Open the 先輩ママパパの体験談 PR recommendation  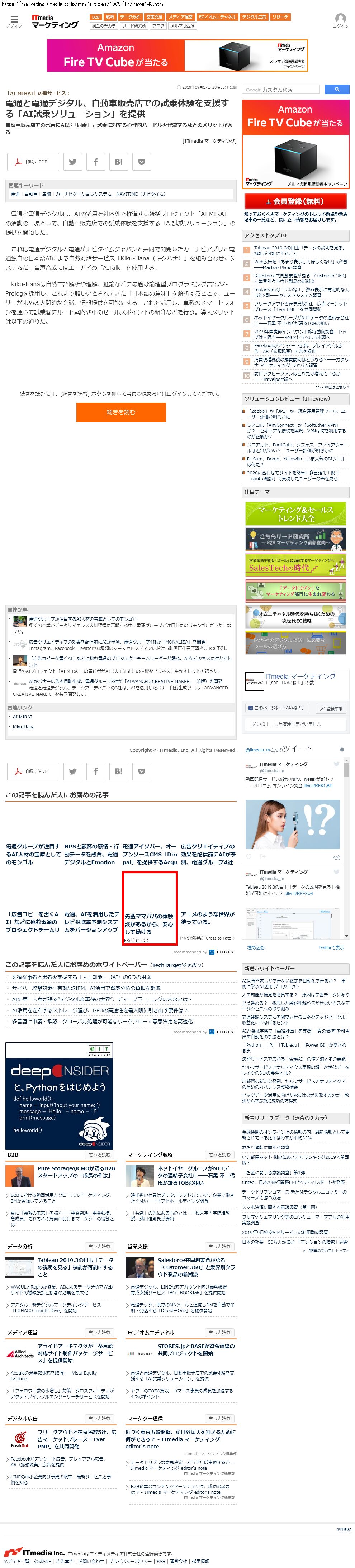[149, 908]
